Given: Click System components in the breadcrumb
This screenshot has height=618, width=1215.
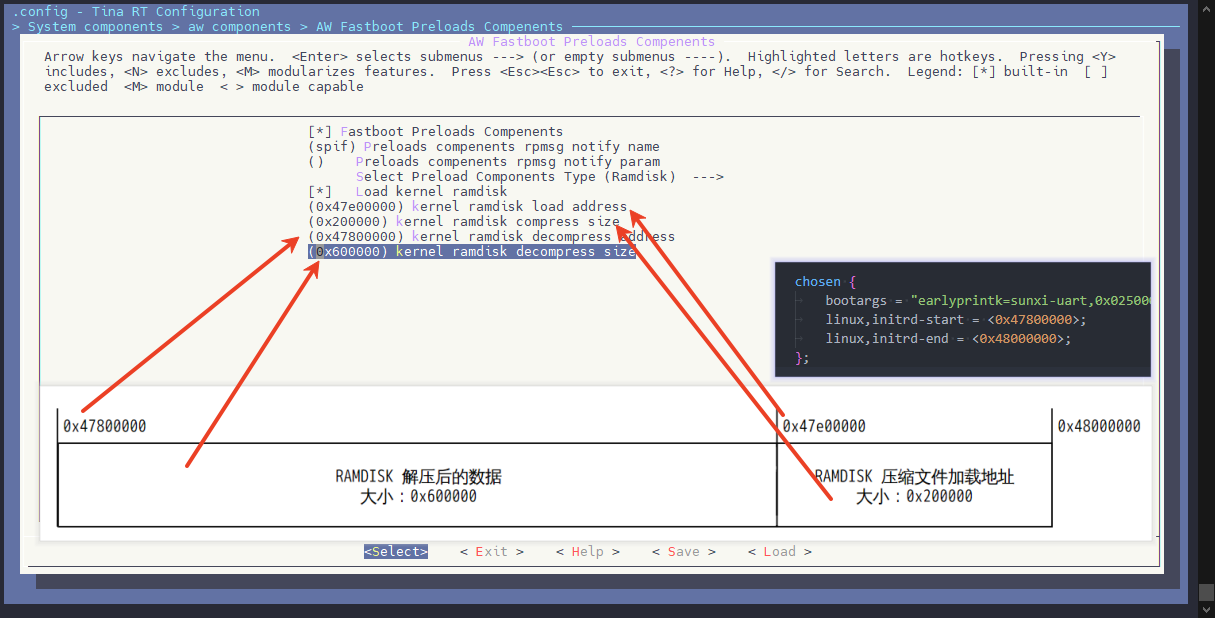Looking at the screenshot, I should pyautogui.click(x=95, y=27).
